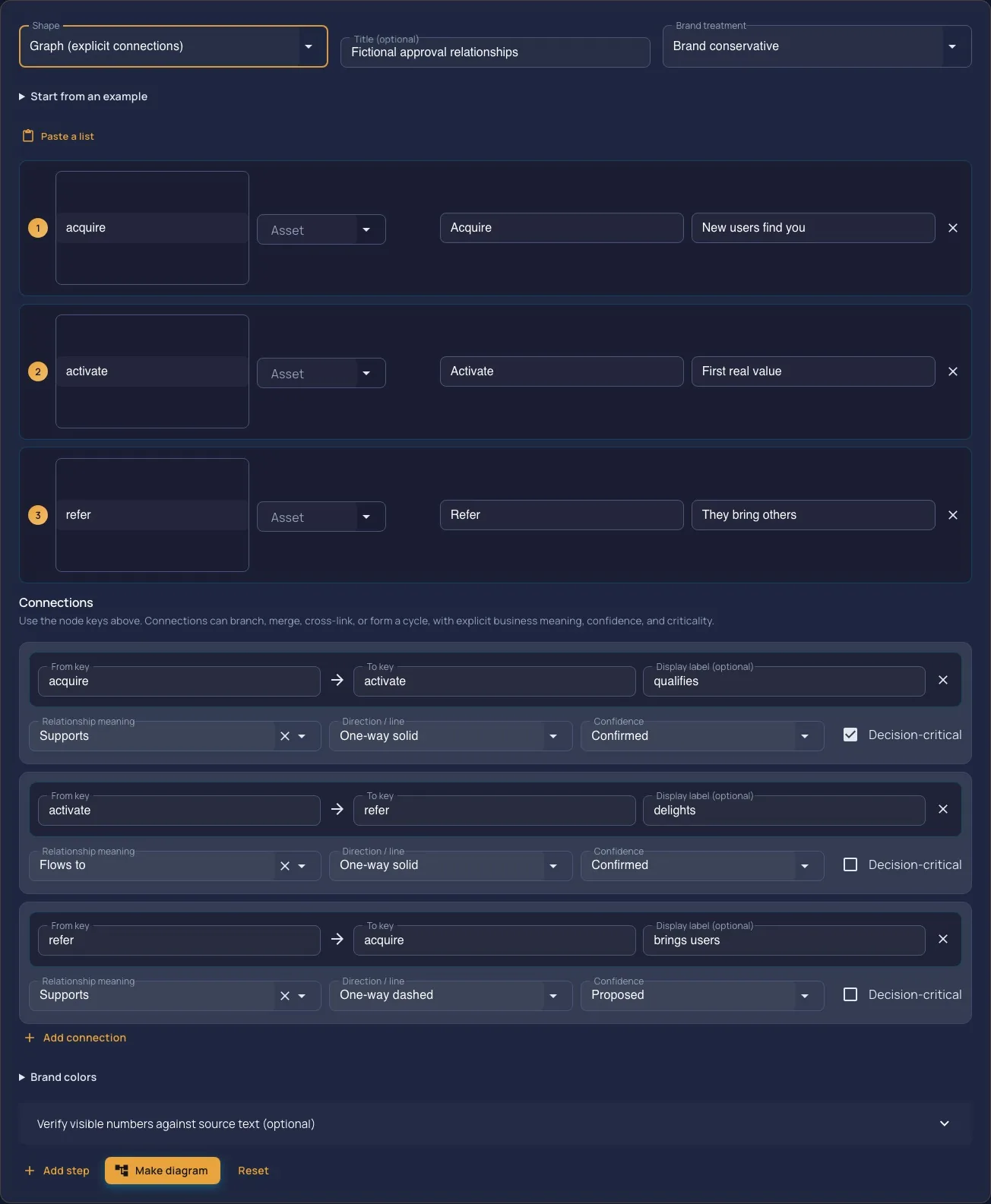Check Decision-critical for brings users connection

(850, 994)
